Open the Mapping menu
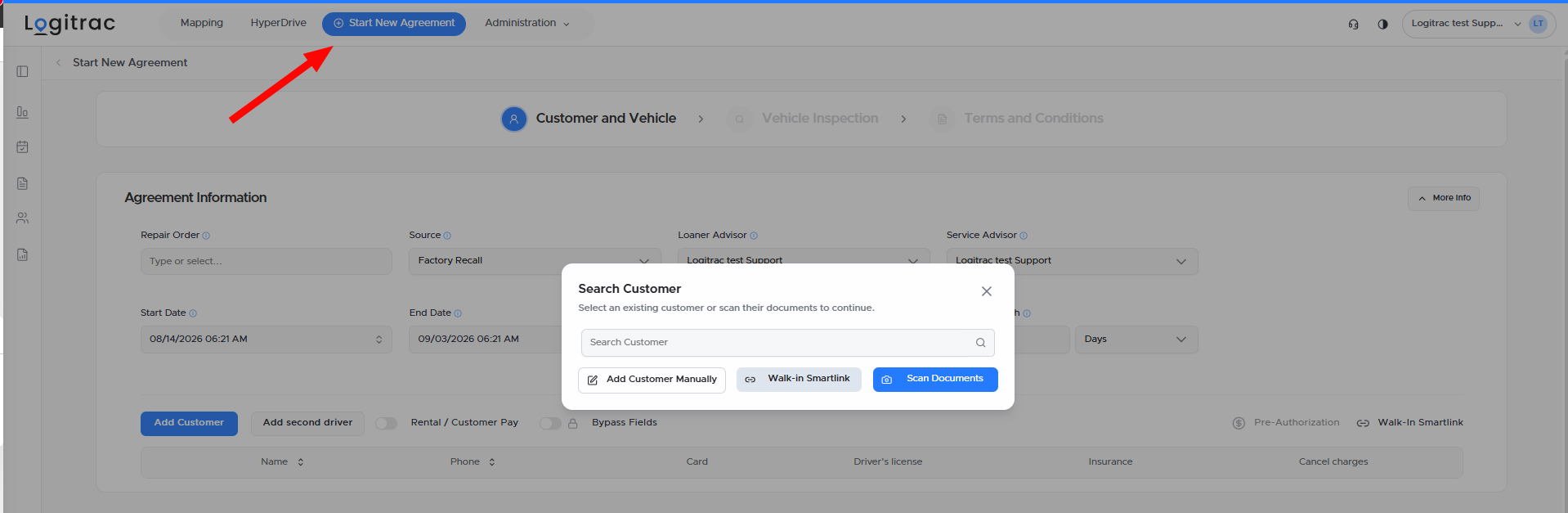1568x513 pixels. click(202, 23)
